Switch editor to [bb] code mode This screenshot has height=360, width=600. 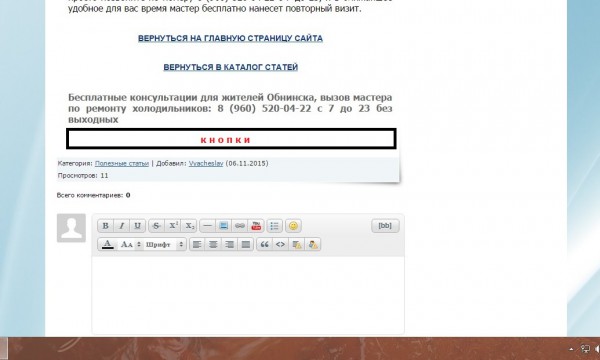[x=385, y=226]
